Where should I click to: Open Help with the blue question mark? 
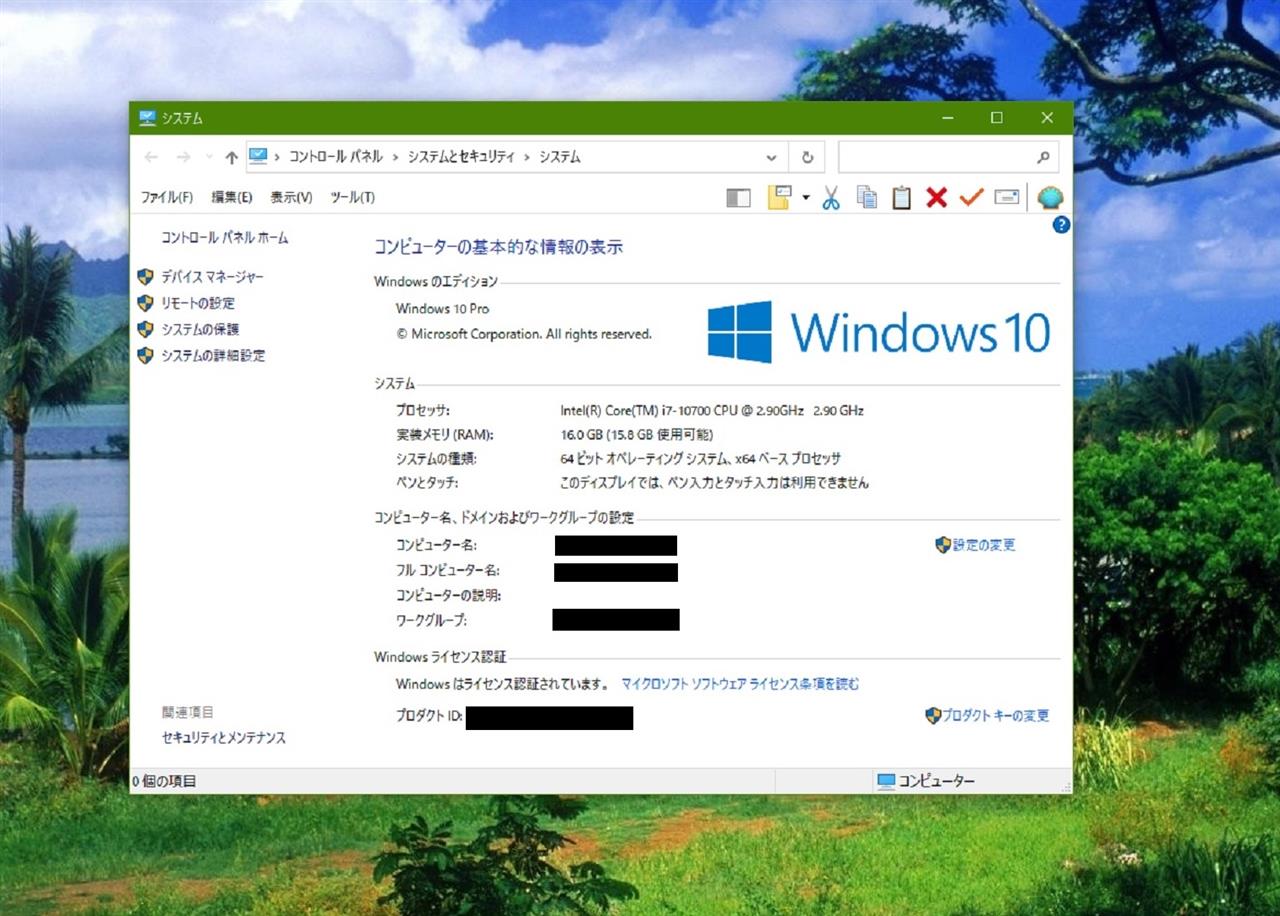tap(1061, 225)
